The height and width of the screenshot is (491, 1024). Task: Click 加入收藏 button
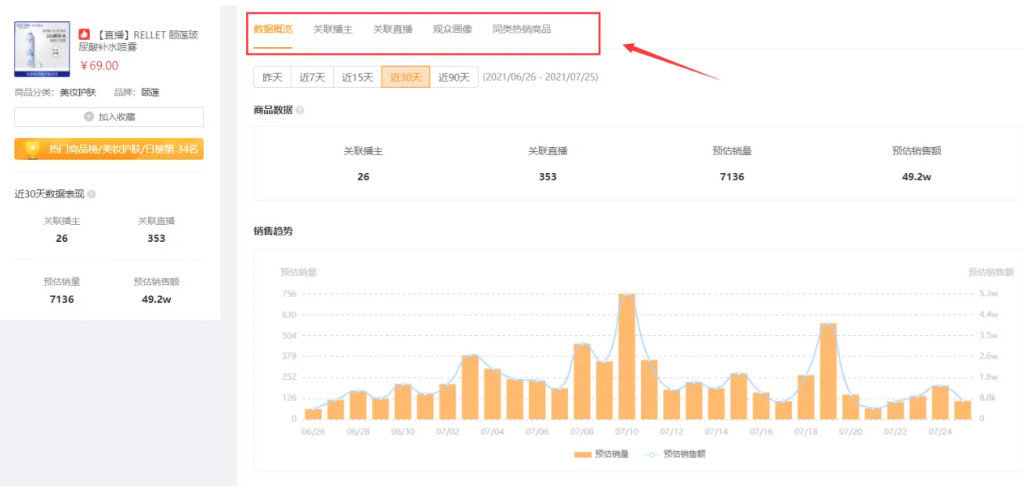(x=109, y=117)
